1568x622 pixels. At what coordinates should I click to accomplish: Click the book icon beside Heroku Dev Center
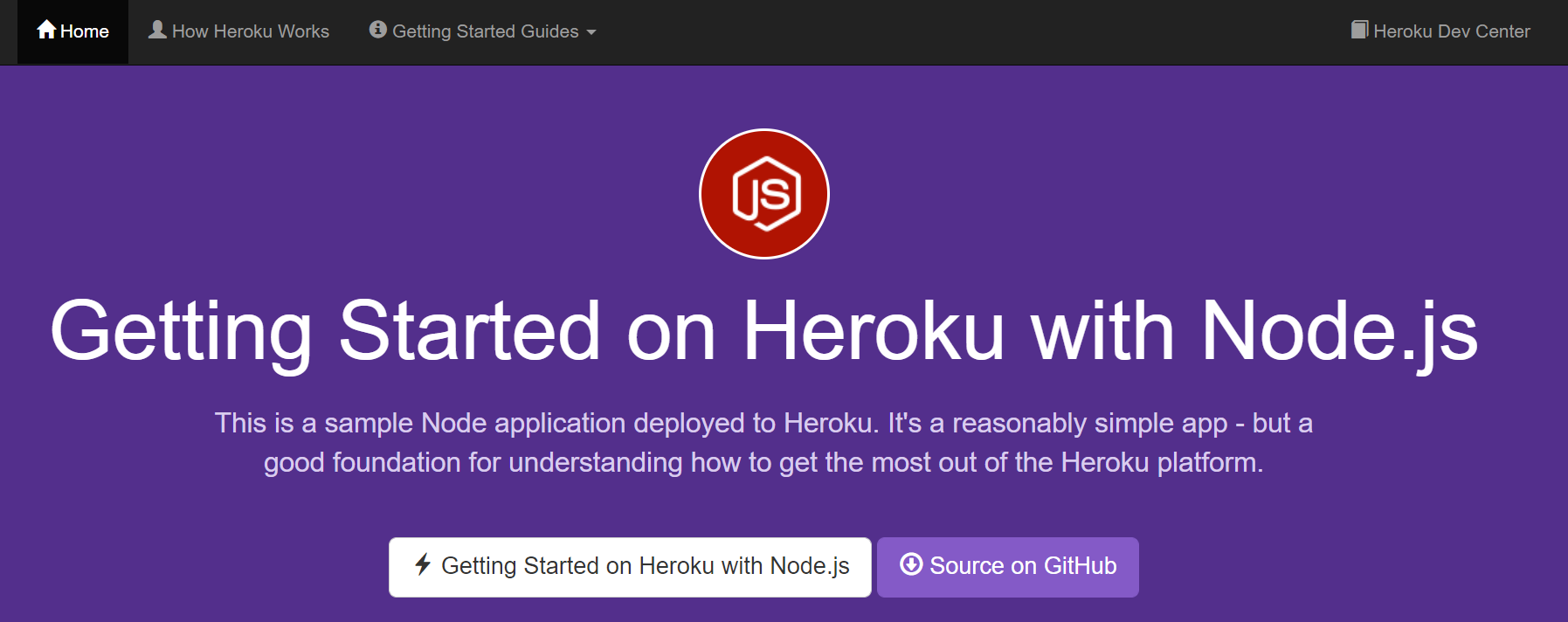(1360, 30)
